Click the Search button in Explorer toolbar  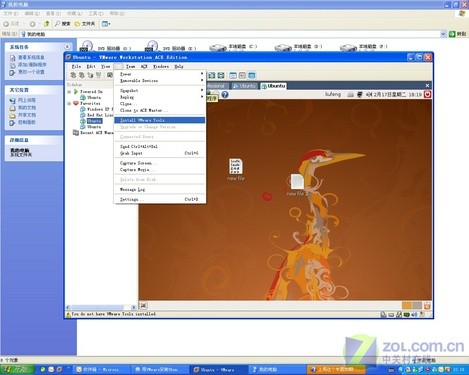coord(63,24)
